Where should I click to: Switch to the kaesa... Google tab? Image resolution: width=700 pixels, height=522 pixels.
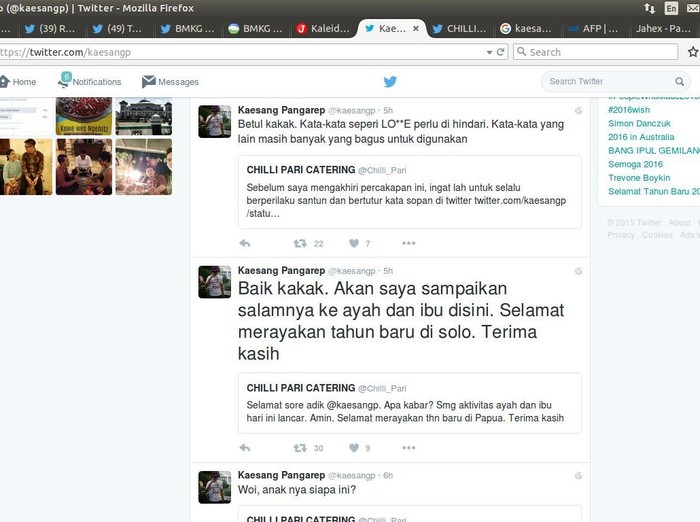[x=526, y=29]
